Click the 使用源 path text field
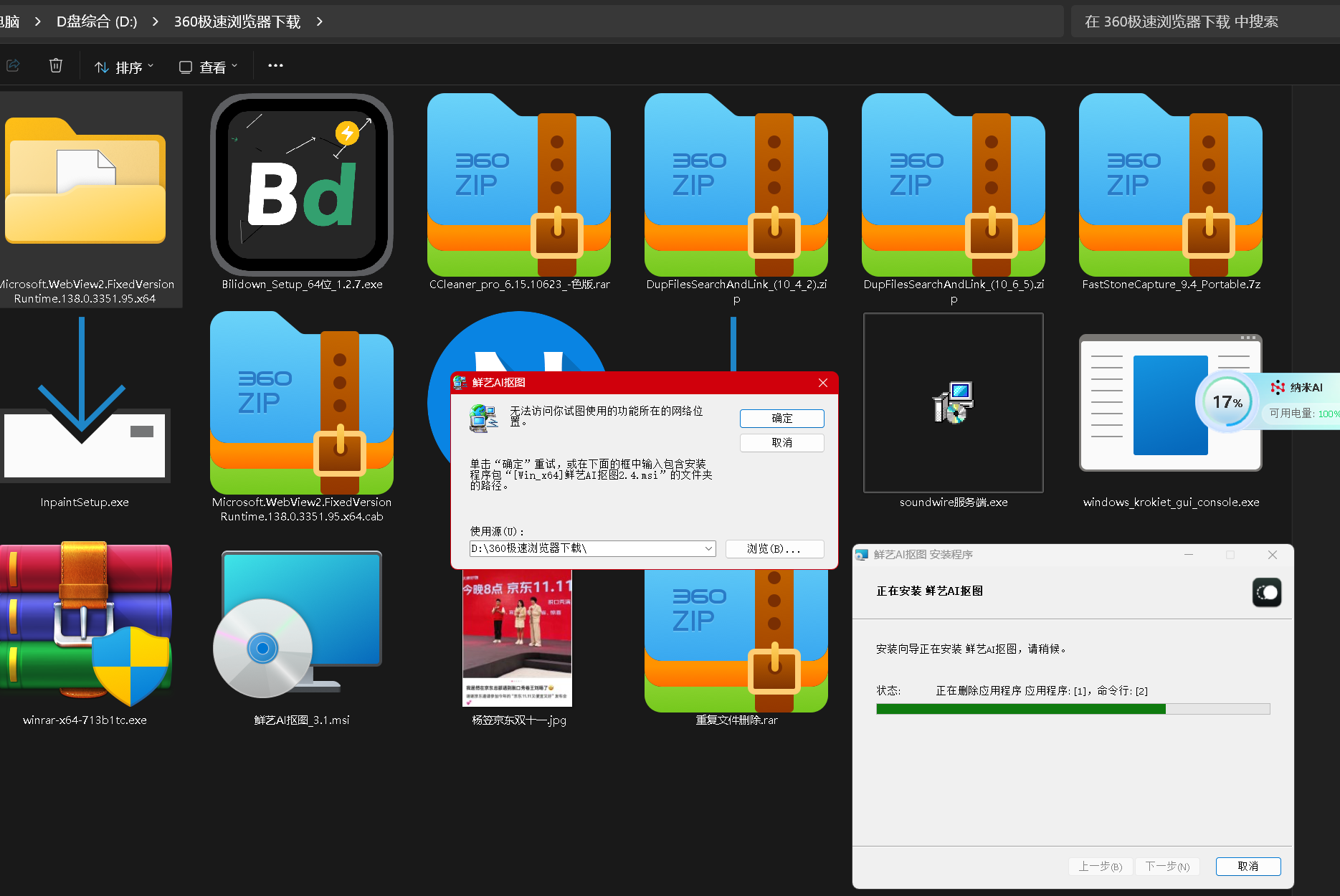The height and width of the screenshot is (896, 1340). [586, 549]
